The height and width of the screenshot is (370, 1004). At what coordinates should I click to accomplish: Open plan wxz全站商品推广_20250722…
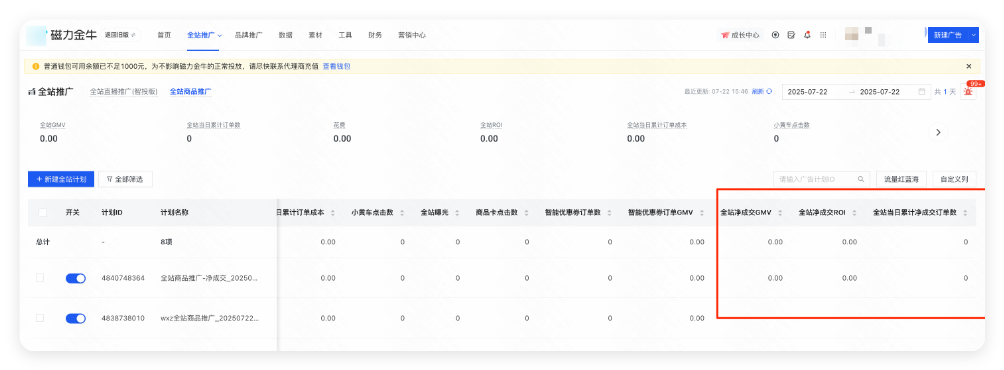coord(209,318)
